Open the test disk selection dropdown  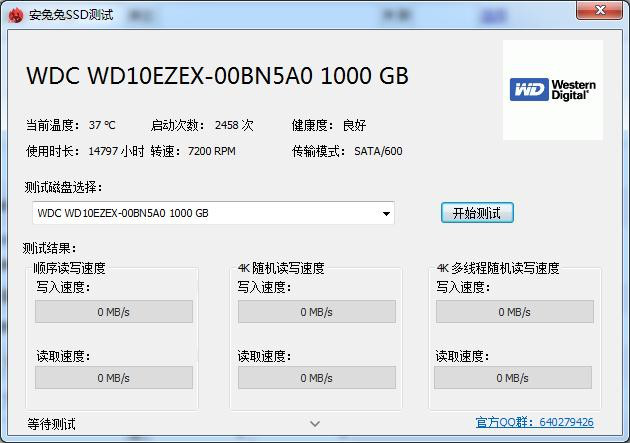[213, 213]
